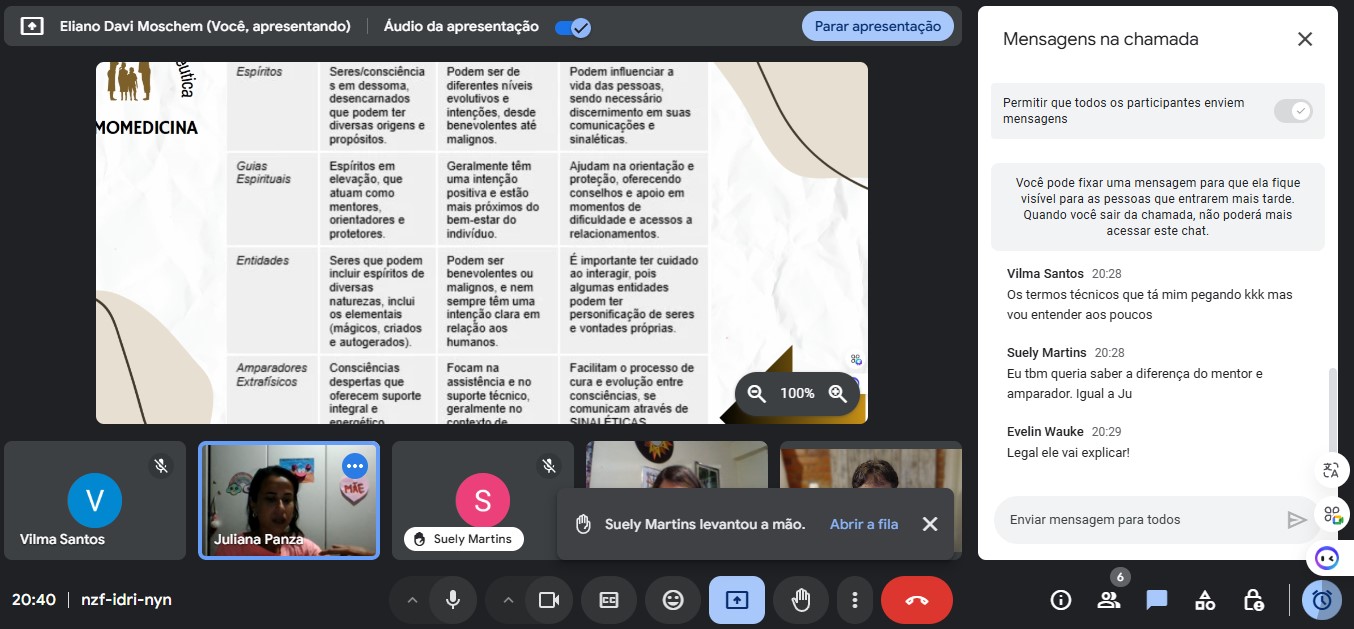Toggle the screen presentation button
Viewport: 1354px width, 629px height.
coord(736,600)
